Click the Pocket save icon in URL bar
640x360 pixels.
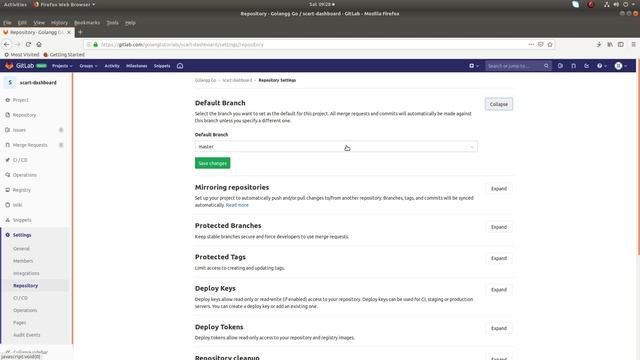point(540,44)
